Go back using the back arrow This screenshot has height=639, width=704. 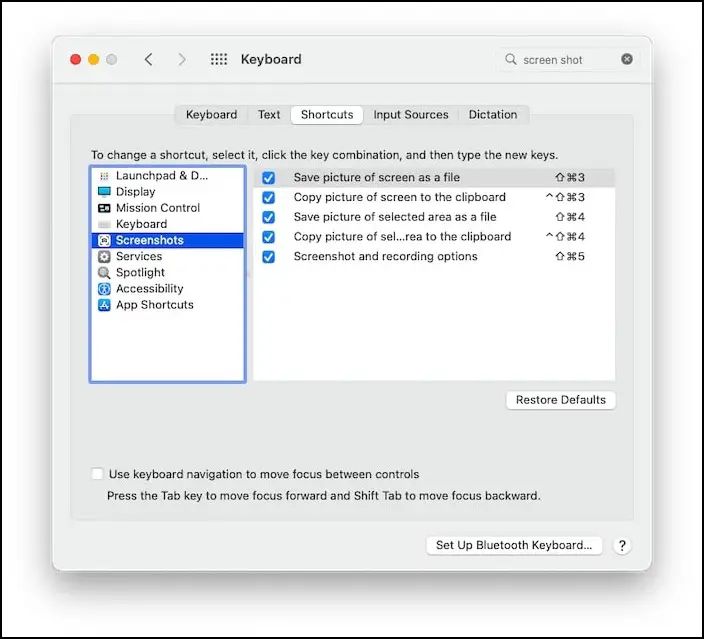coord(149,60)
